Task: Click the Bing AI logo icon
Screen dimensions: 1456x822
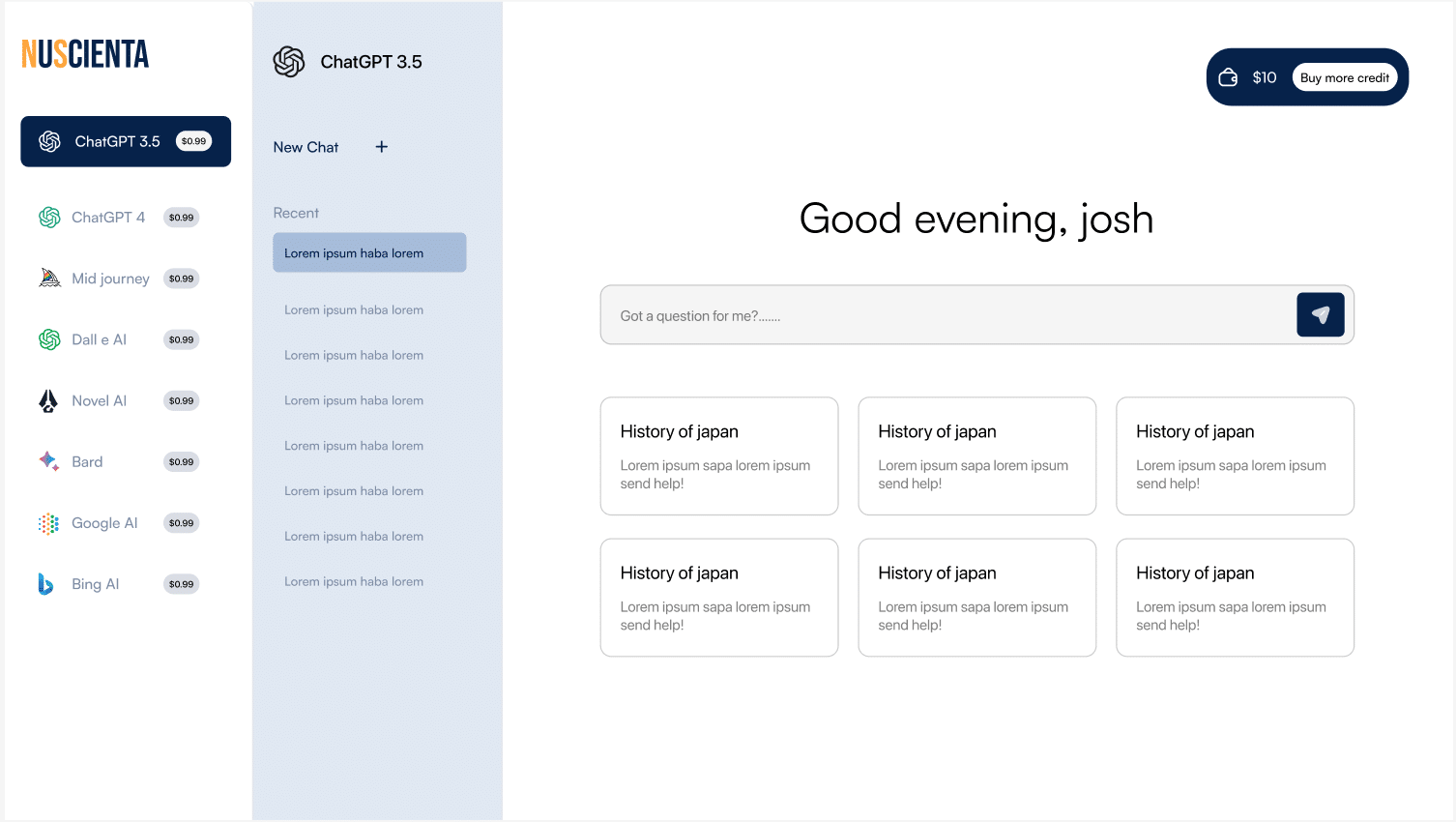Action: click(x=45, y=584)
